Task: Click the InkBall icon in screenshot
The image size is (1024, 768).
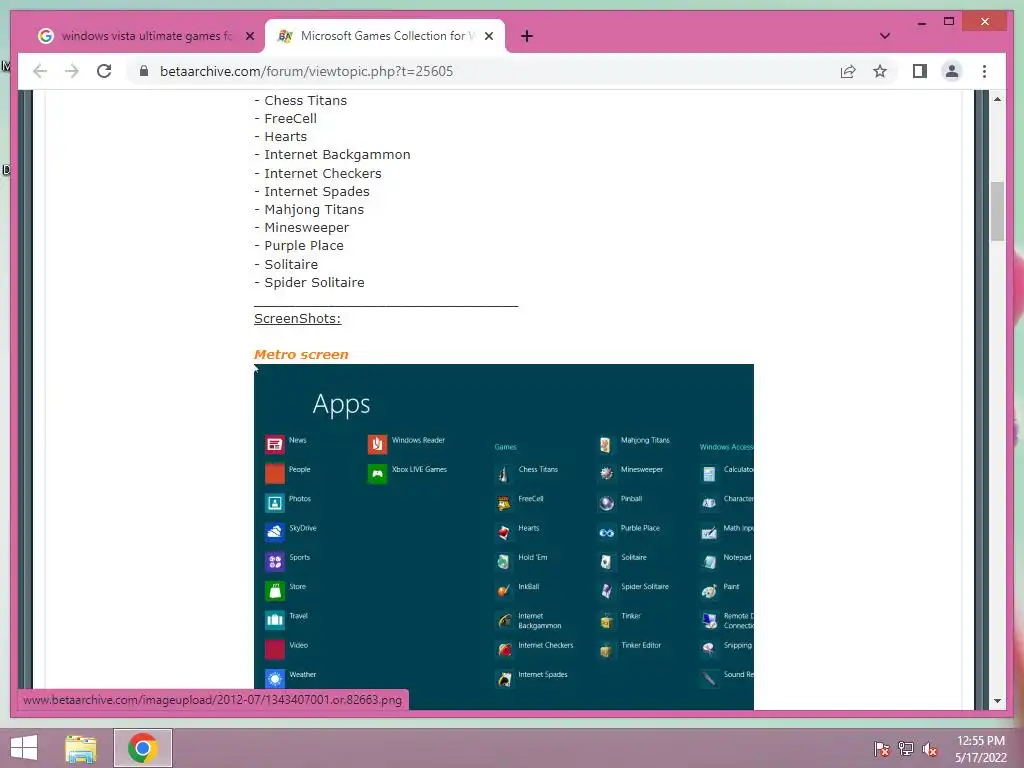Action: (x=504, y=590)
